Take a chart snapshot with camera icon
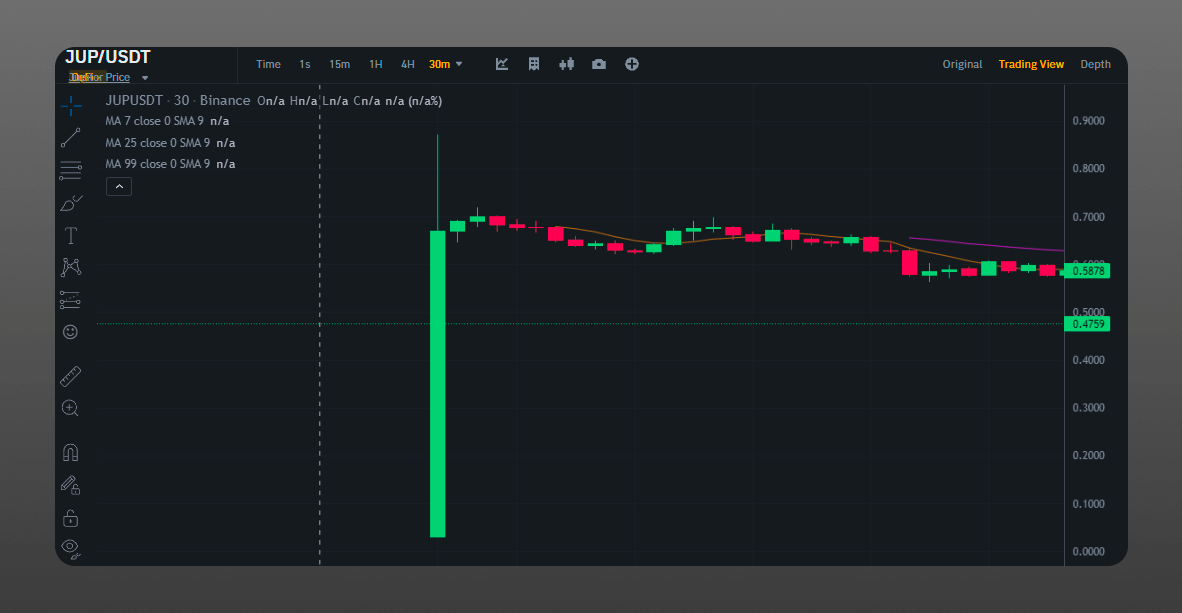Screen dimensions: 1182x613 click(x=599, y=64)
